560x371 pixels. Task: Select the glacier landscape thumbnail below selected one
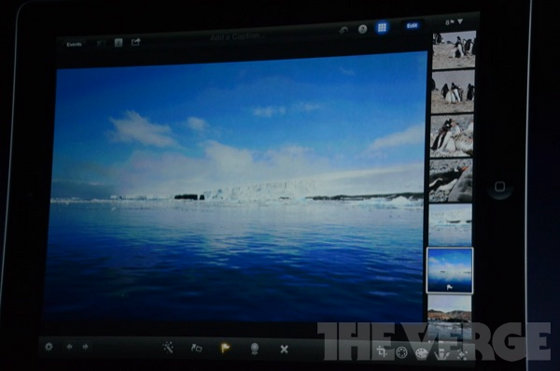click(449, 310)
